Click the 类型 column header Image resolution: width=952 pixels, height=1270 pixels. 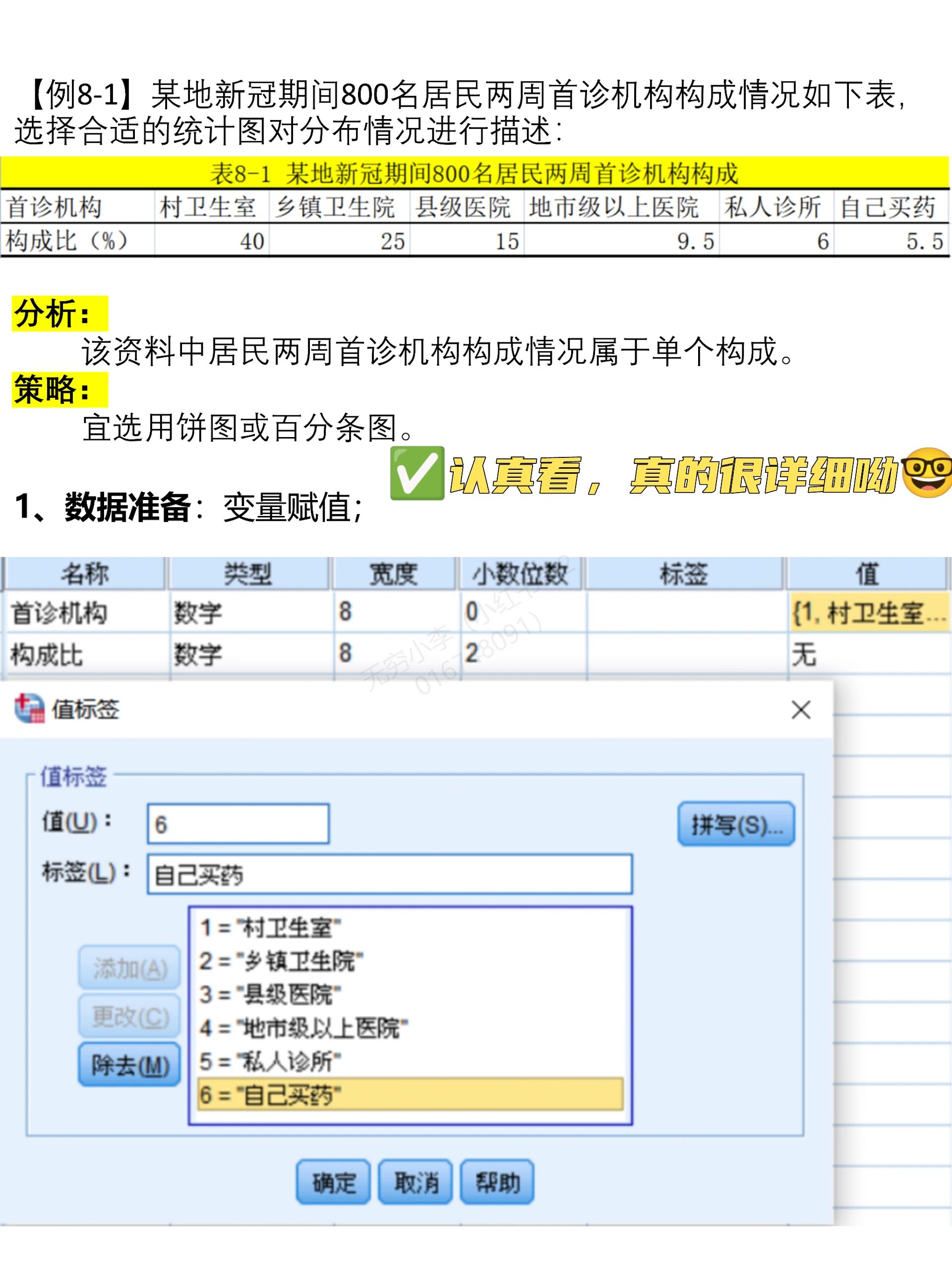[x=249, y=573]
